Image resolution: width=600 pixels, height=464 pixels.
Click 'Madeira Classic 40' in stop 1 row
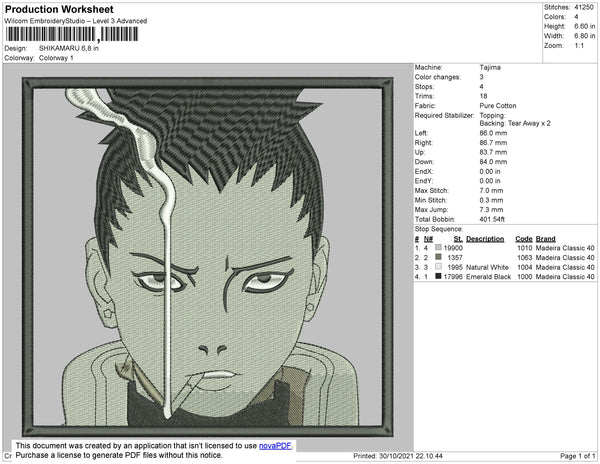(x=565, y=248)
